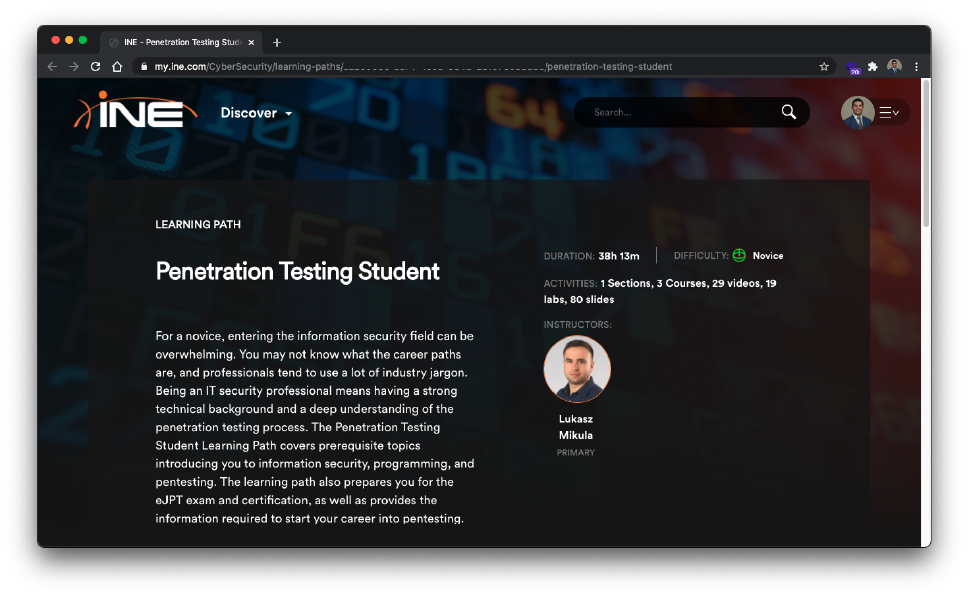Bookmark this page with the star icon
Viewport: 969px width, 598px height.
pos(824,67)
